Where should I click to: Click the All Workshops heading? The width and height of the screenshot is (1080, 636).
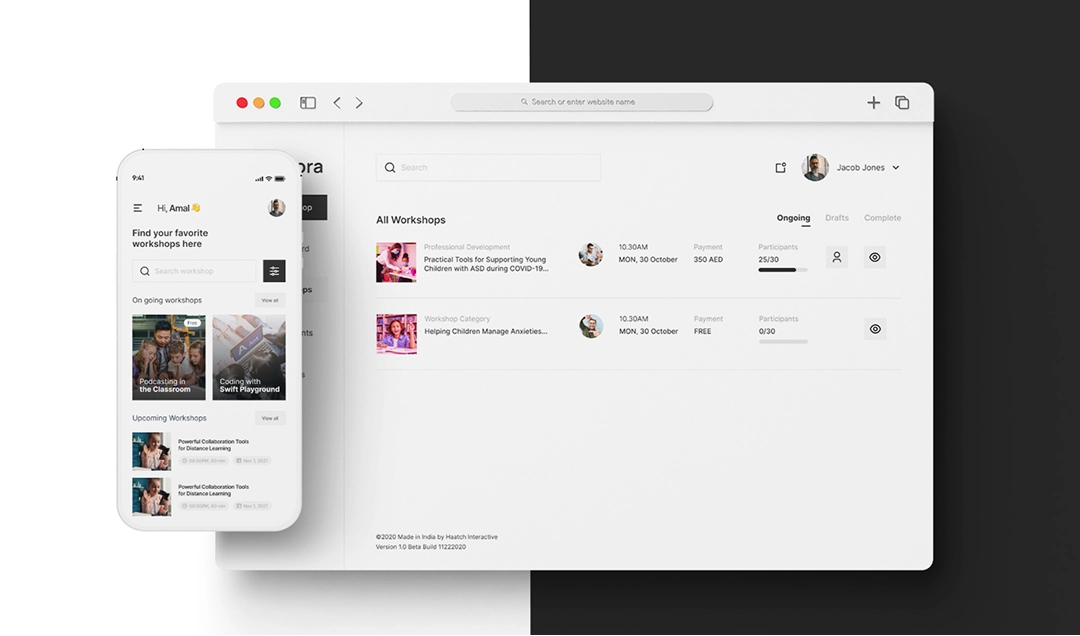411,220
